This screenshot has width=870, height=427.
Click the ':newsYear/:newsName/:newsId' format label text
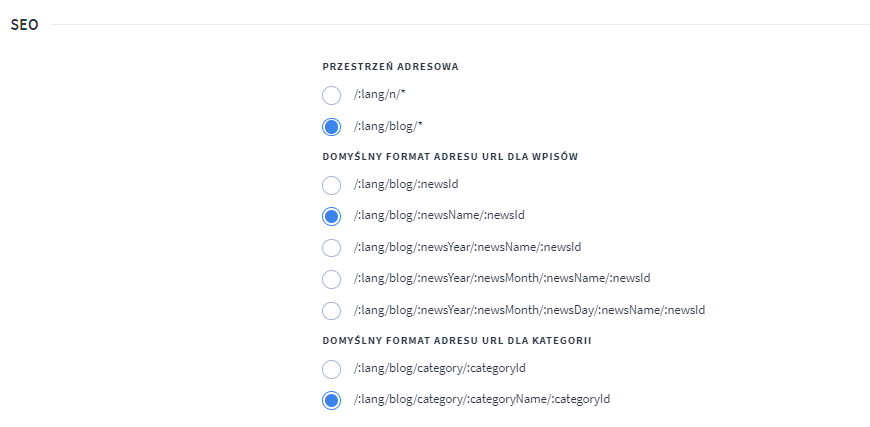[x=467, y=247]
